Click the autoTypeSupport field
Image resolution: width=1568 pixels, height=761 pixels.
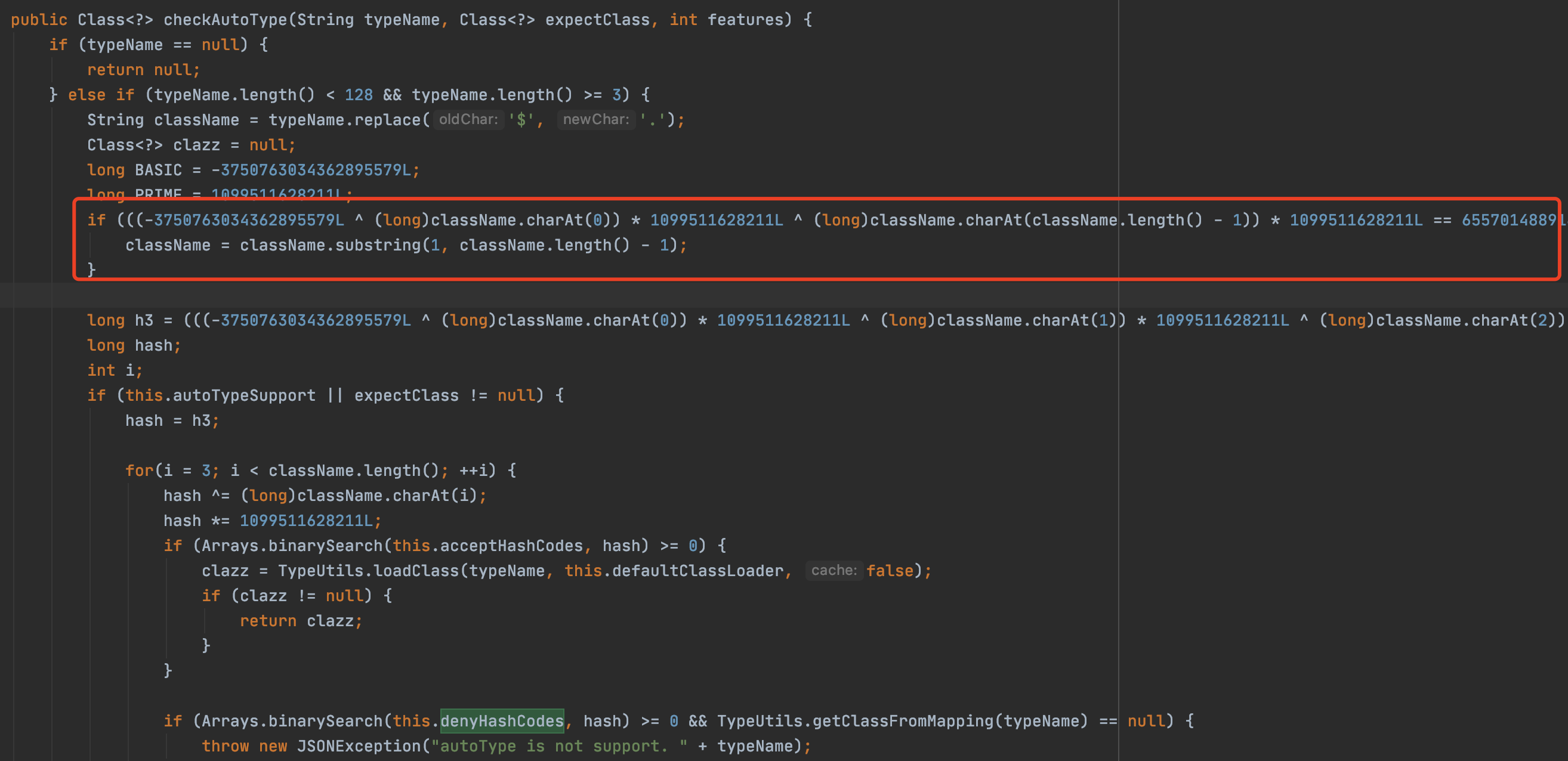[x=244, y=395]
